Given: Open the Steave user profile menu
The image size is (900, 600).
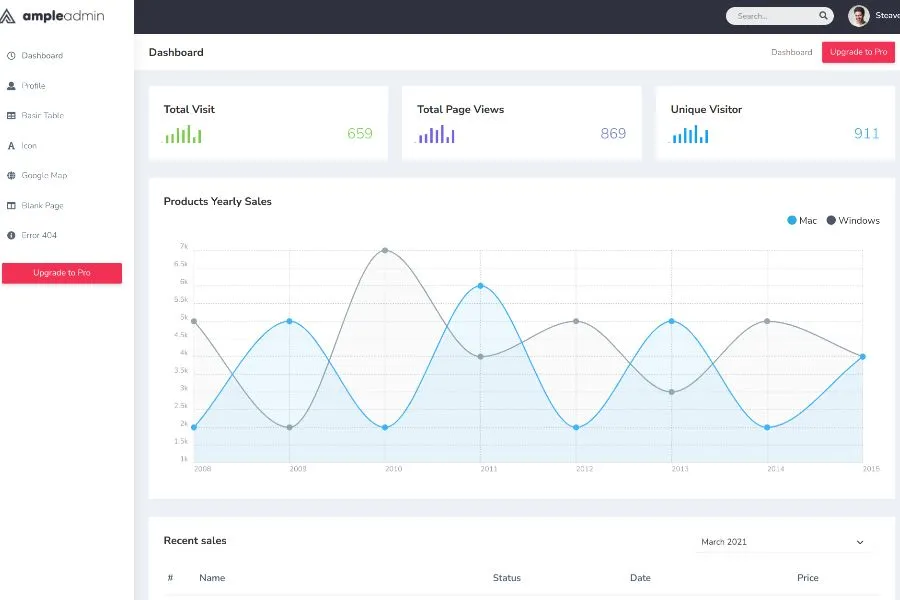Looking at the screenshot, I should coord(872,16).
